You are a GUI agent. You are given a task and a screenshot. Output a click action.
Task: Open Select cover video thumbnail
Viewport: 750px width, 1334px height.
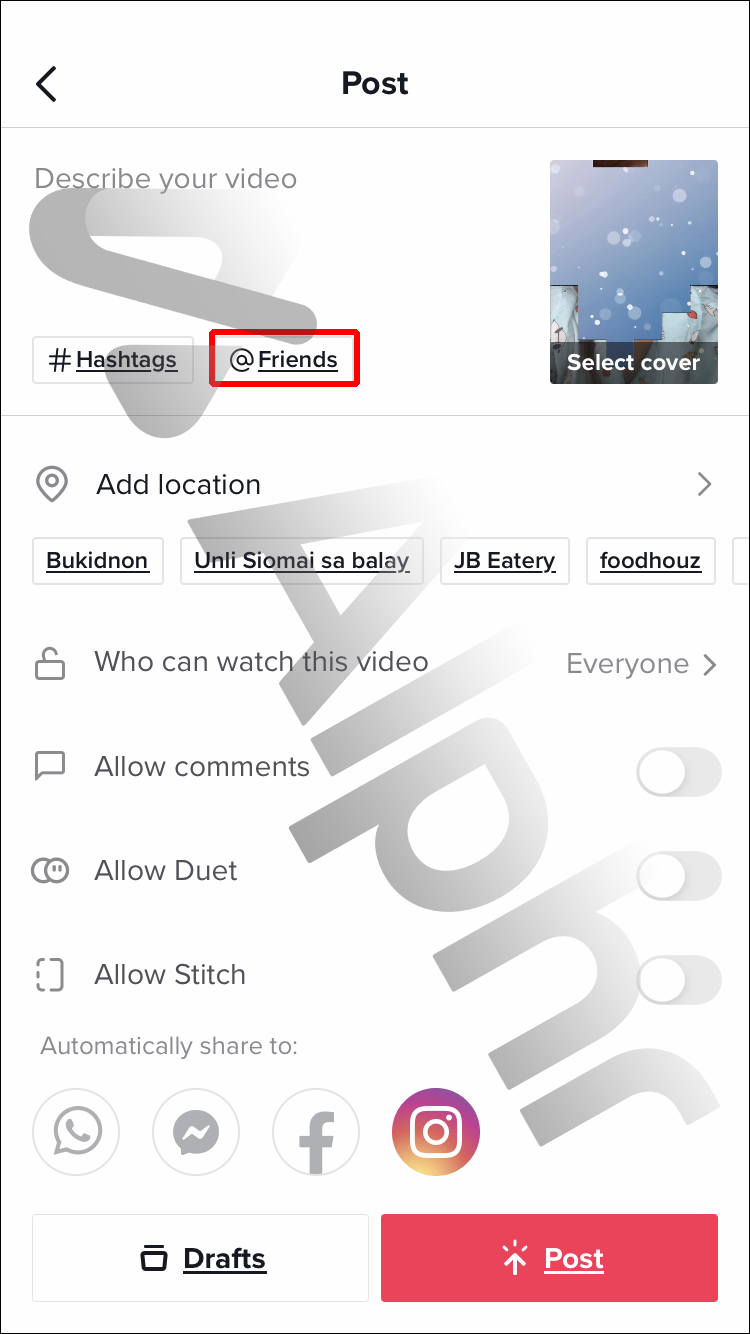coord(634,272)
